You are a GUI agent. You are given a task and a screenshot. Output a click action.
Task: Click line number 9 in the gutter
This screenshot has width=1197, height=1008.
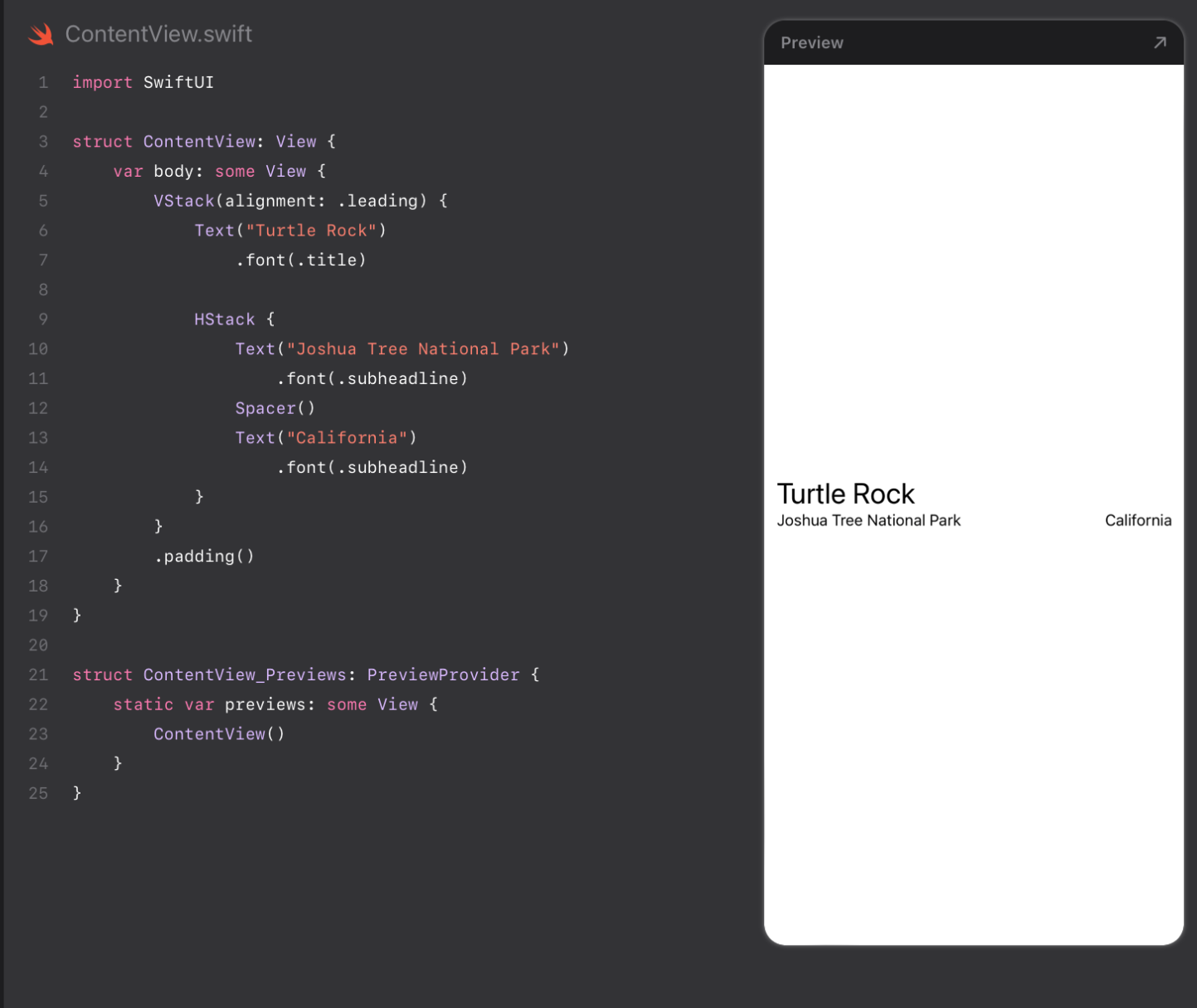tap(43, 319)
